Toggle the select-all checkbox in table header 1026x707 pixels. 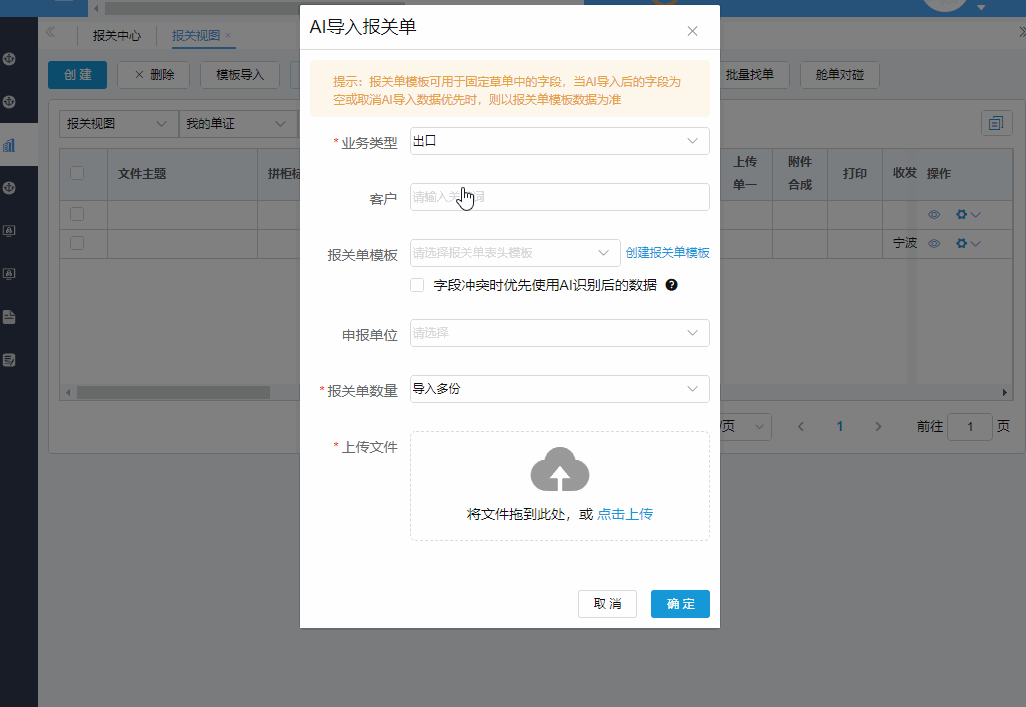77,173
